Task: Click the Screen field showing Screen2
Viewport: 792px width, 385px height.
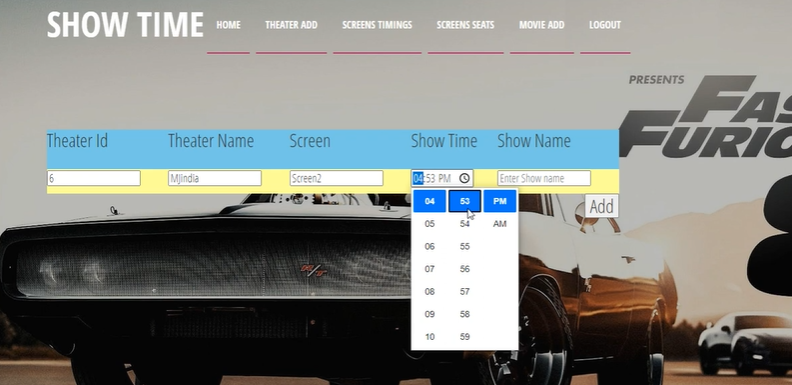Action: click(x=336, y=178)
